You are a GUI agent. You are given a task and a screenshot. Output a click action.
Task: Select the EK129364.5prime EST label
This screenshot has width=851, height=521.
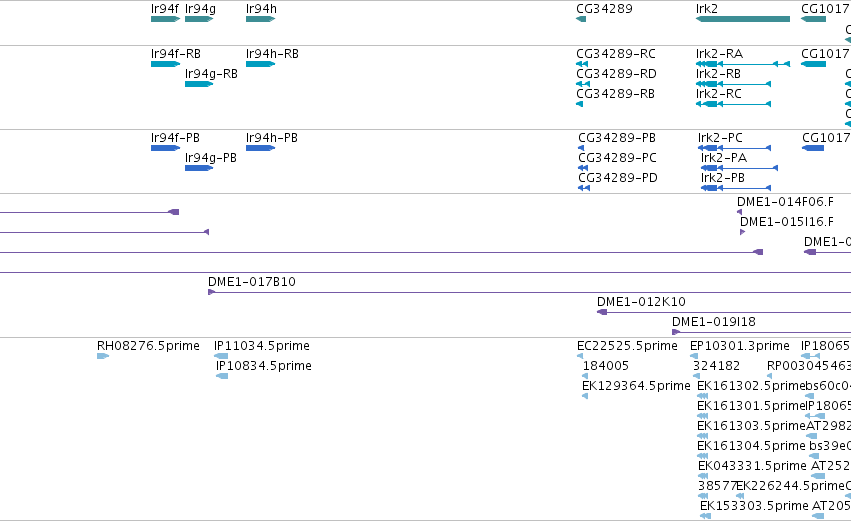(x=636, y=386)
